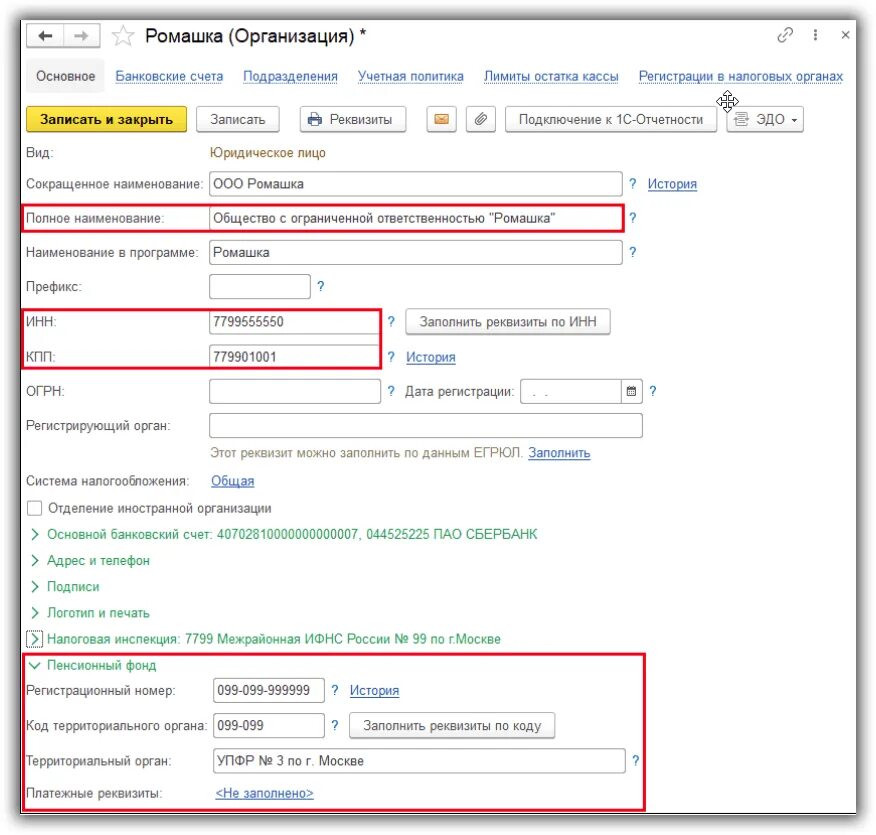
Task: Open Регистрации в налоговых органах tab
Action: [x=741, y=76]
